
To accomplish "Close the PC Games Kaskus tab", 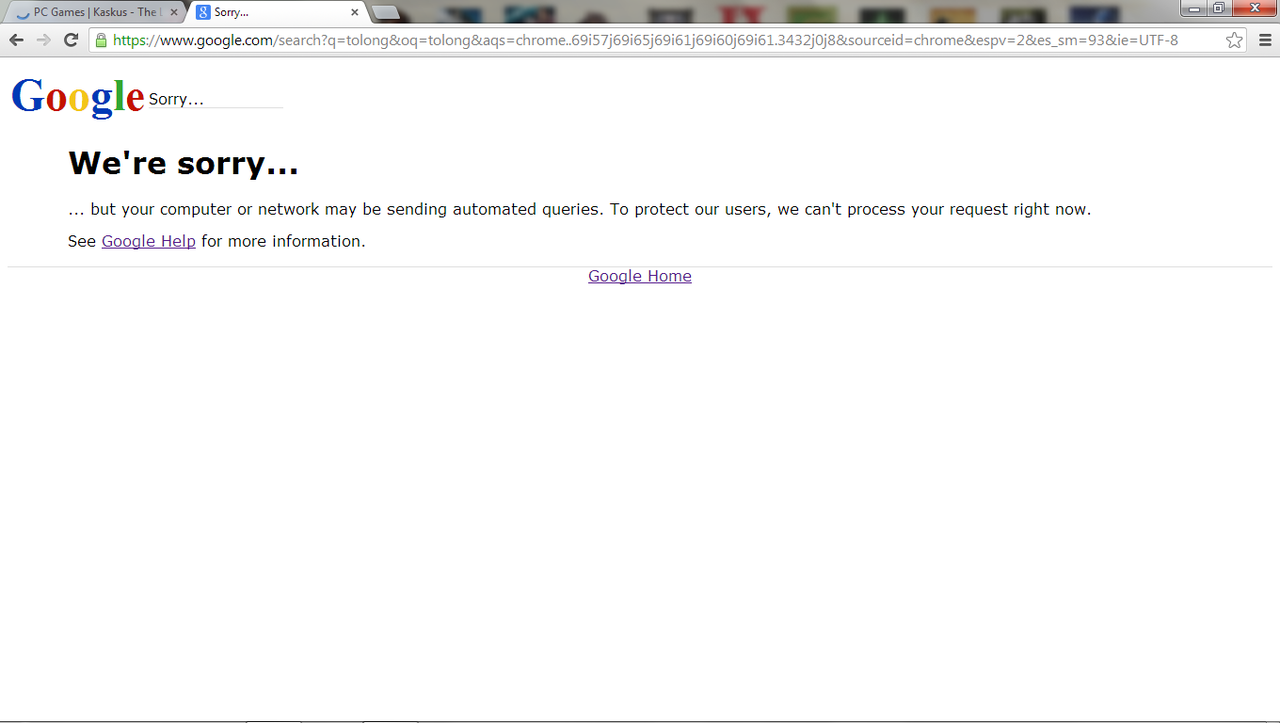I will (x=174, y=12).
